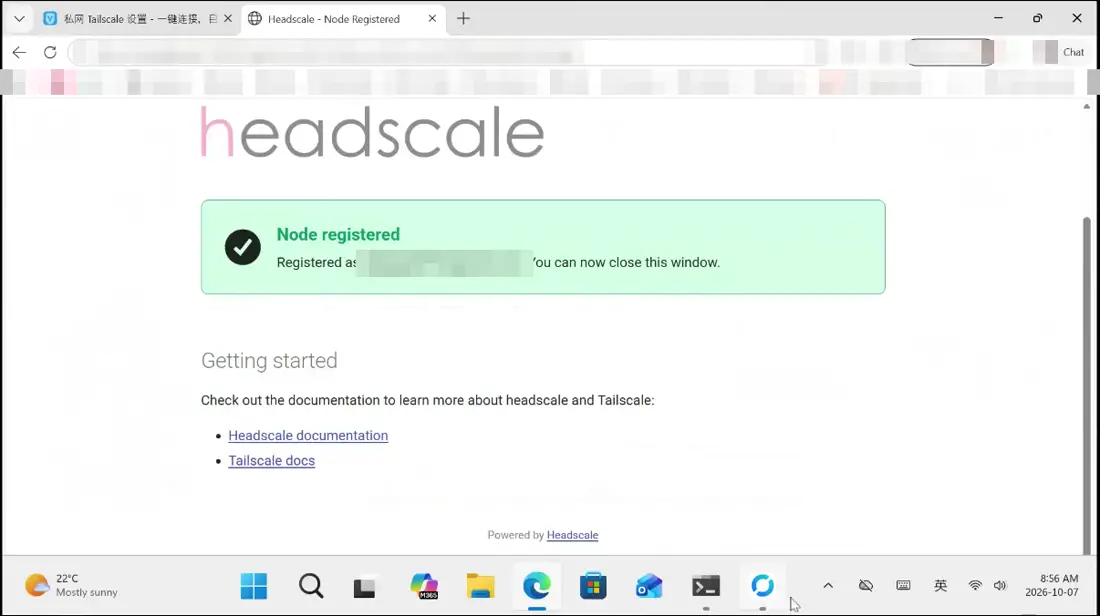1100x616 pixels.
Task: Open Windows Search from taskbar
Action: coord(311,586)
